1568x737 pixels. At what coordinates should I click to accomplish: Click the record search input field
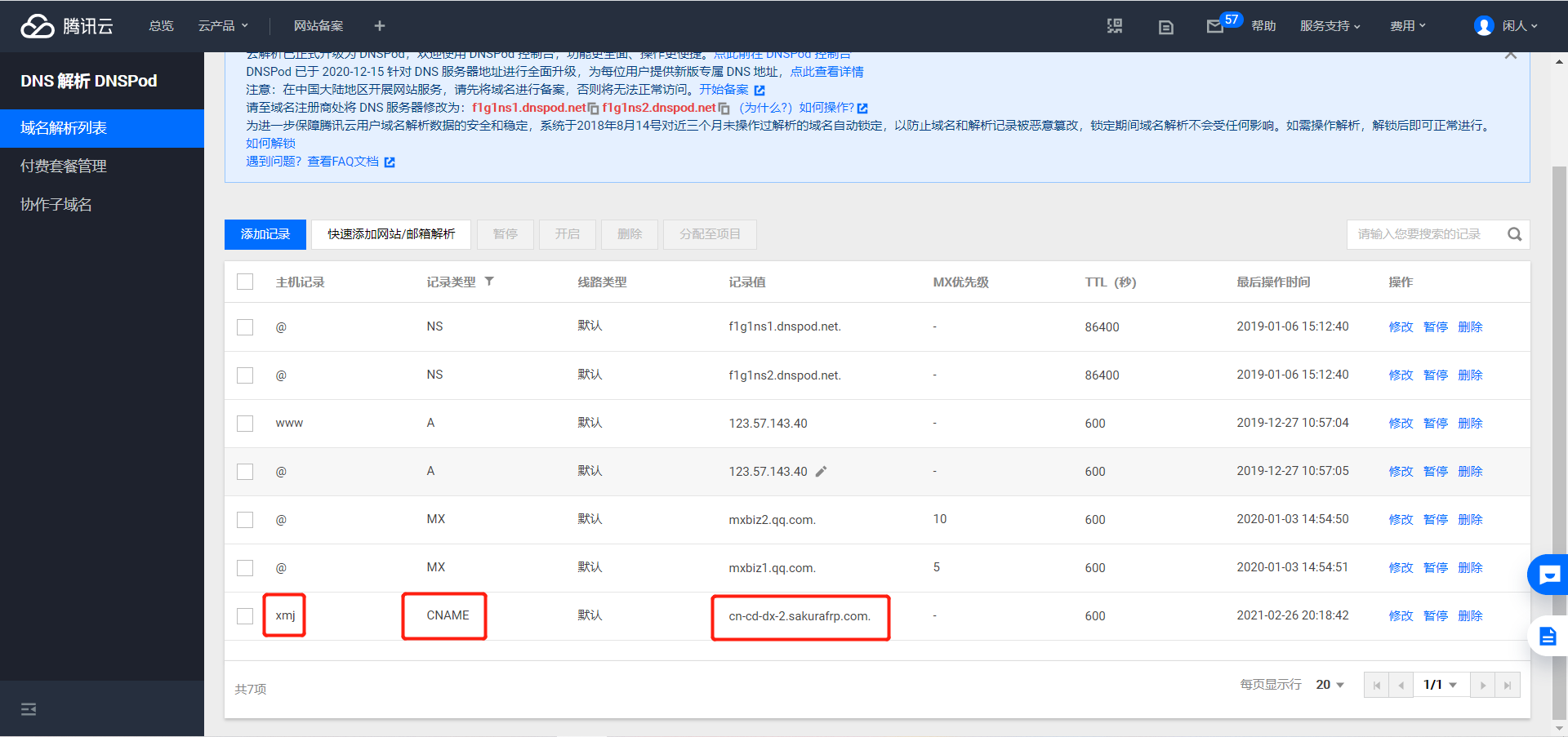click(1425, 234)
